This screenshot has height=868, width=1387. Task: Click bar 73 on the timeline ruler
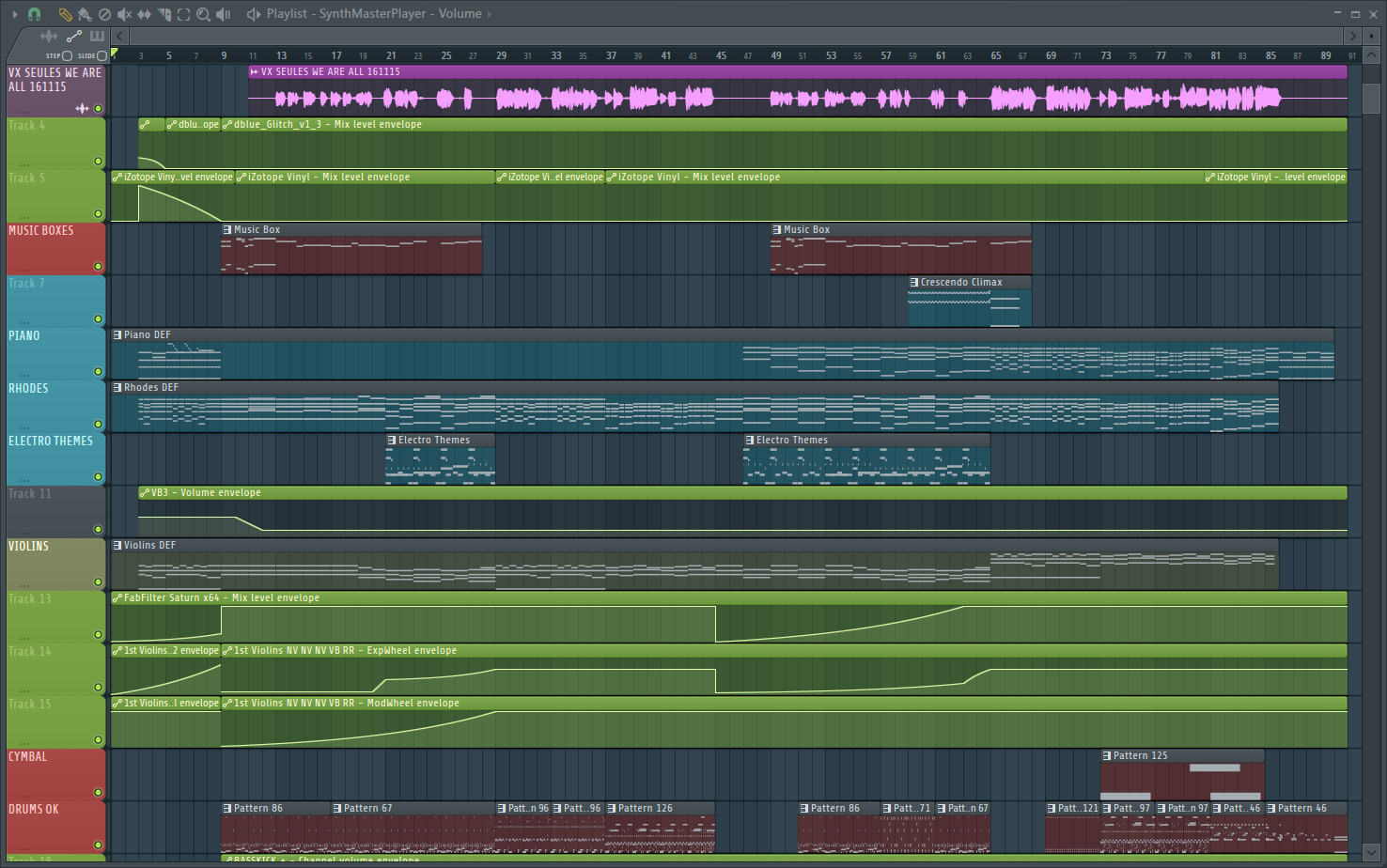pyautogui.click(x=1106, y=56)
